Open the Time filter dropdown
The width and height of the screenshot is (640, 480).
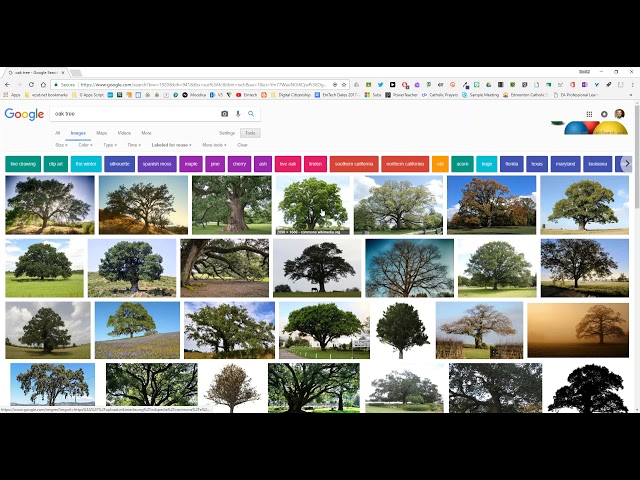coord(134,145)
